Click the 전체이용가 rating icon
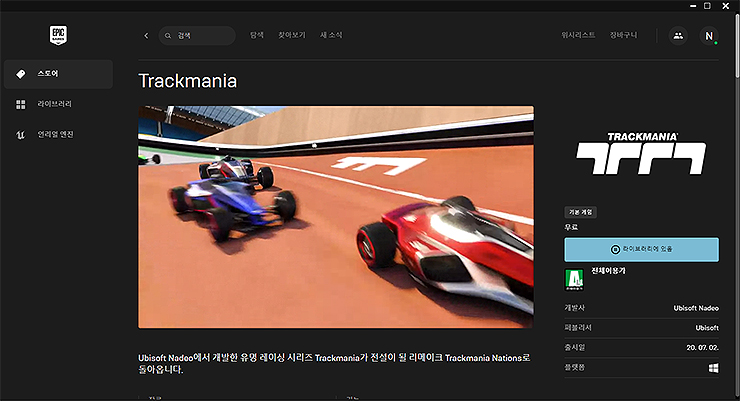This screenshot has width=740, height=401. coord(574,280)
